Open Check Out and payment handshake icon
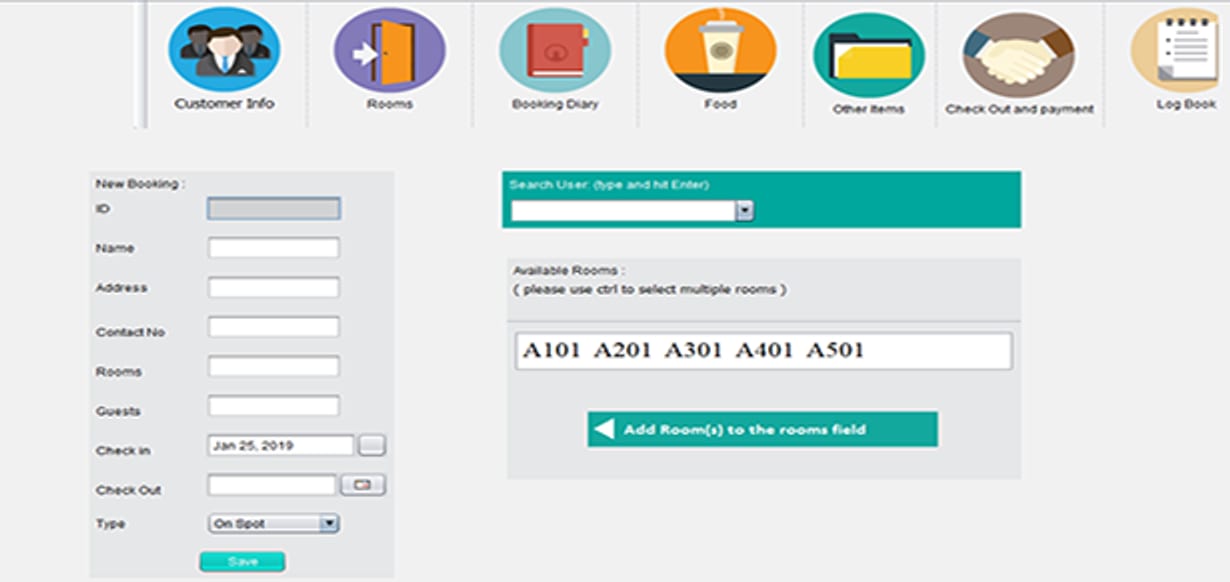 (x=1018, y=55)
